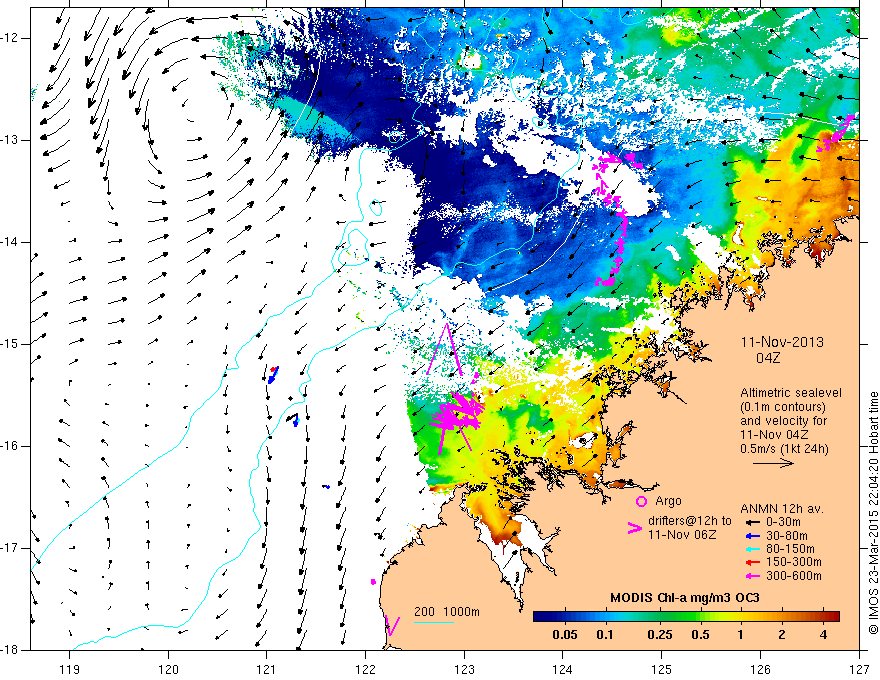The image size is (880, 680).
Task: Click the '0.05' colorbar tick label
Action: point(565,635)
